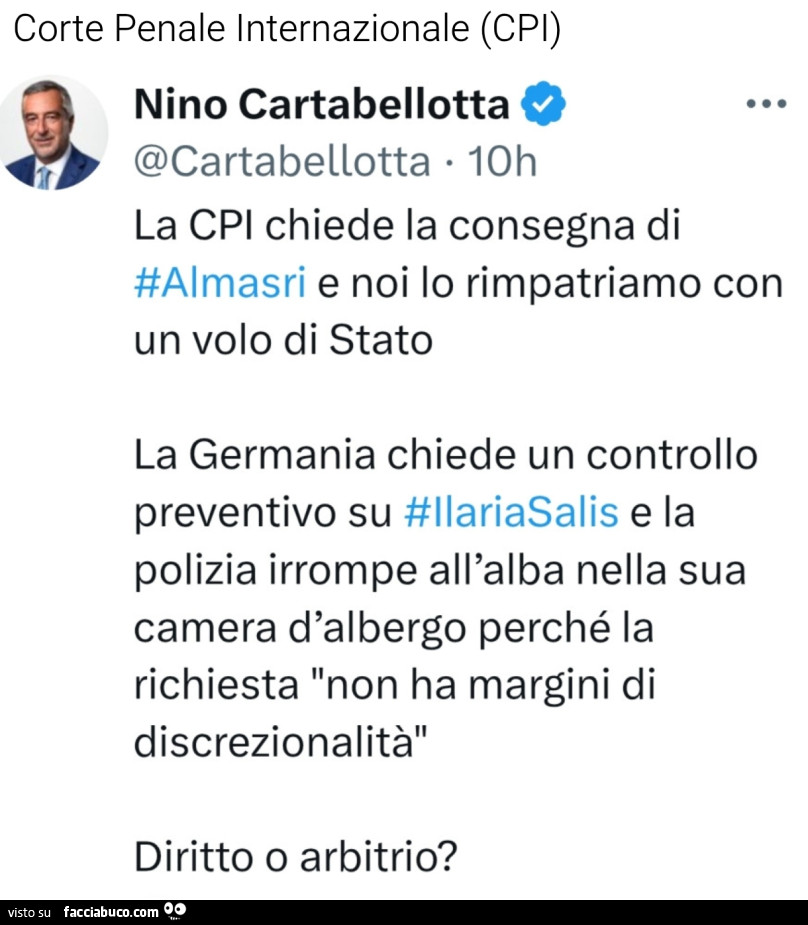This screenshot has width=808, height=925.
Task: Click the 'Diritto o arbitrio?' closing question
Action: pos(296,857)
